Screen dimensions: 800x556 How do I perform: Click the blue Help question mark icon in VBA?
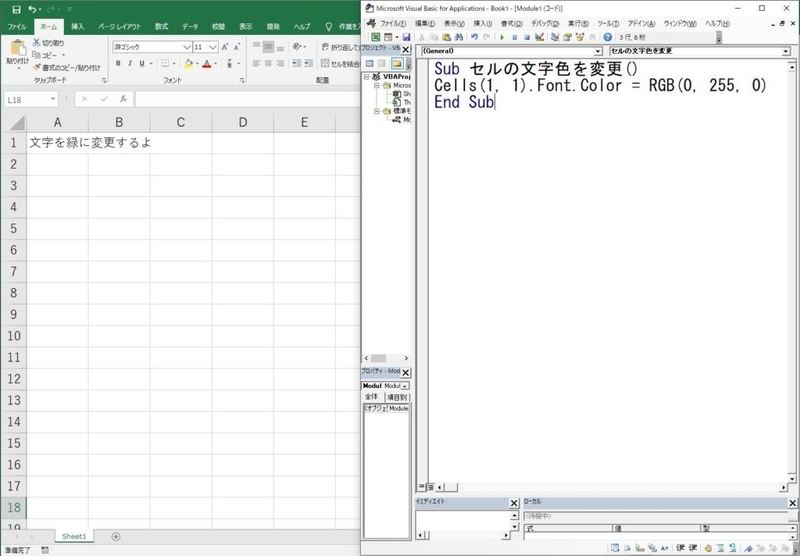click(608, 37)
